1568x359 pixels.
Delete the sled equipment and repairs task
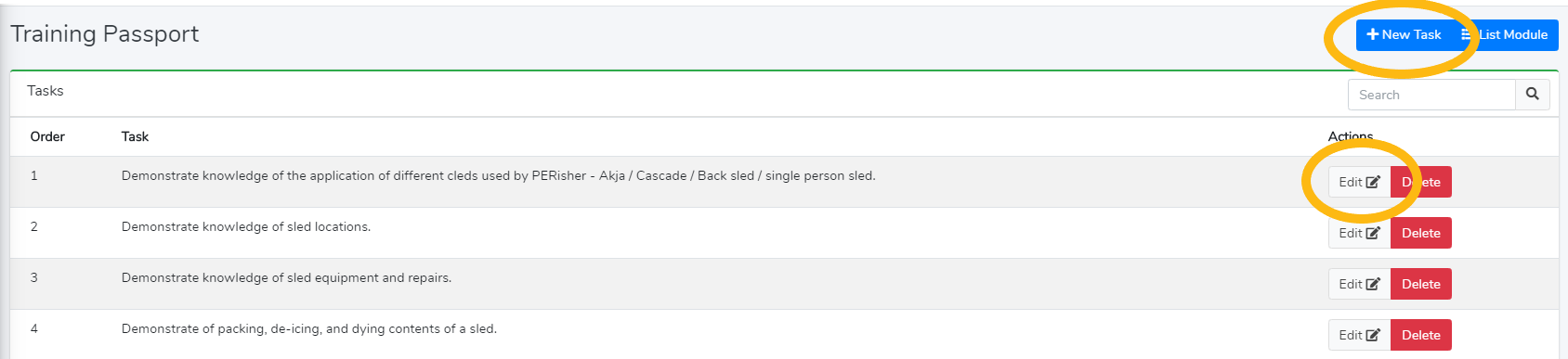(1421, 284)
